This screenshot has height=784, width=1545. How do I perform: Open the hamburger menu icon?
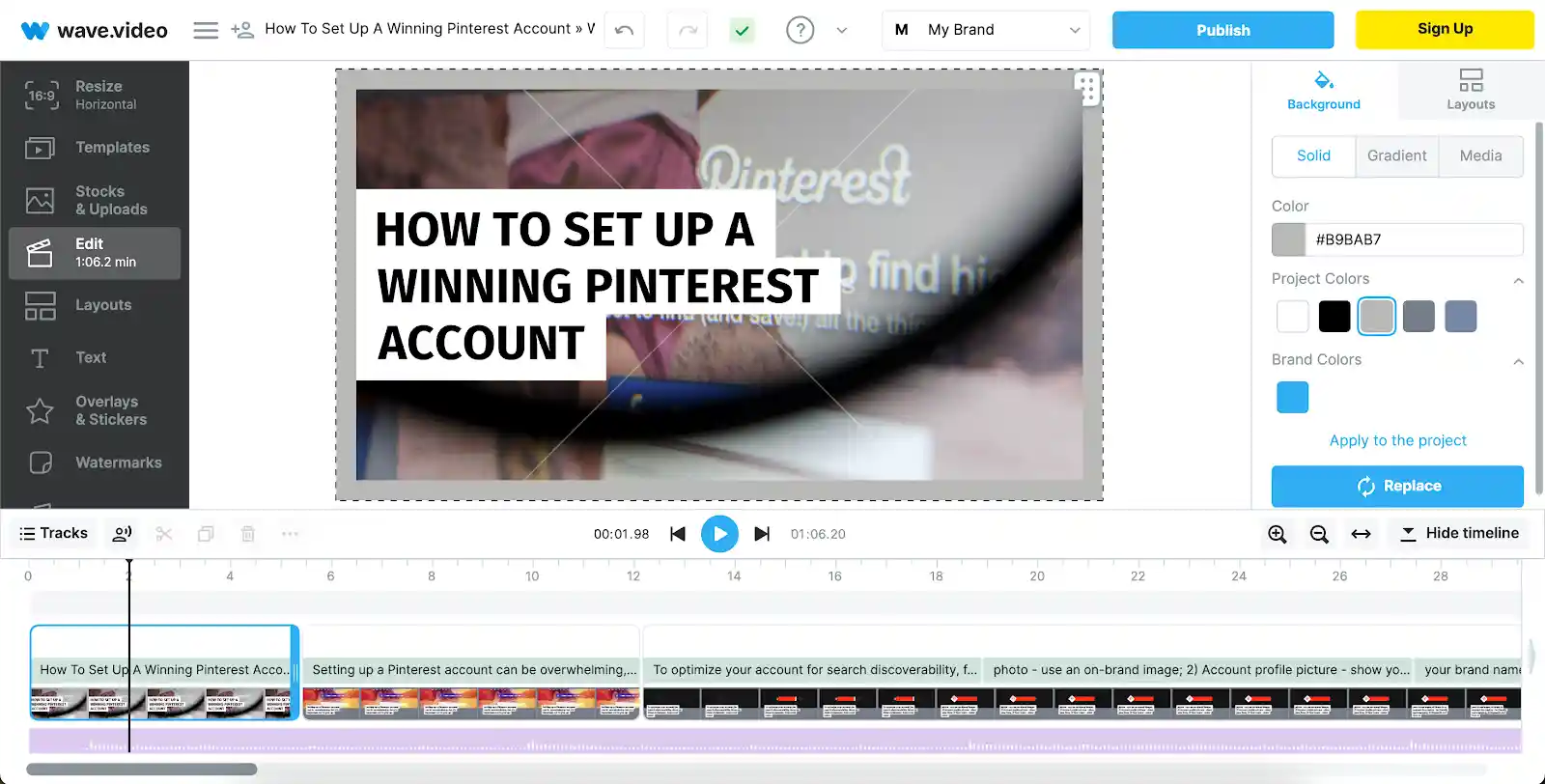pyautogui.click(x=206, y=30)
